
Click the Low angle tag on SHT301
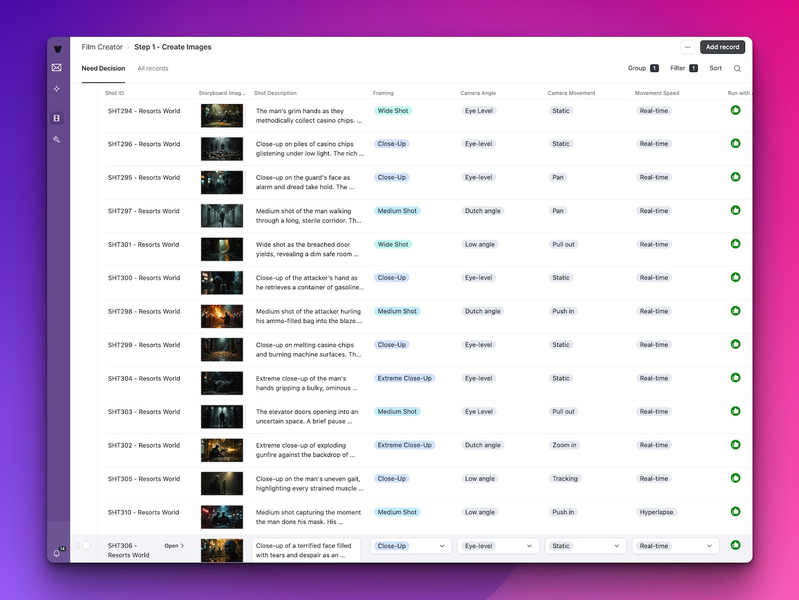[x=480, y=244]
